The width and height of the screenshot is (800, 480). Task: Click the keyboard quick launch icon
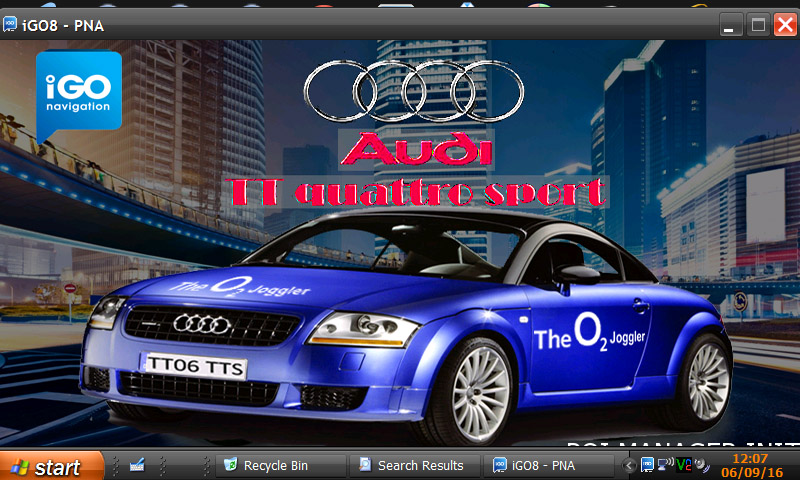tap(137, 465)
